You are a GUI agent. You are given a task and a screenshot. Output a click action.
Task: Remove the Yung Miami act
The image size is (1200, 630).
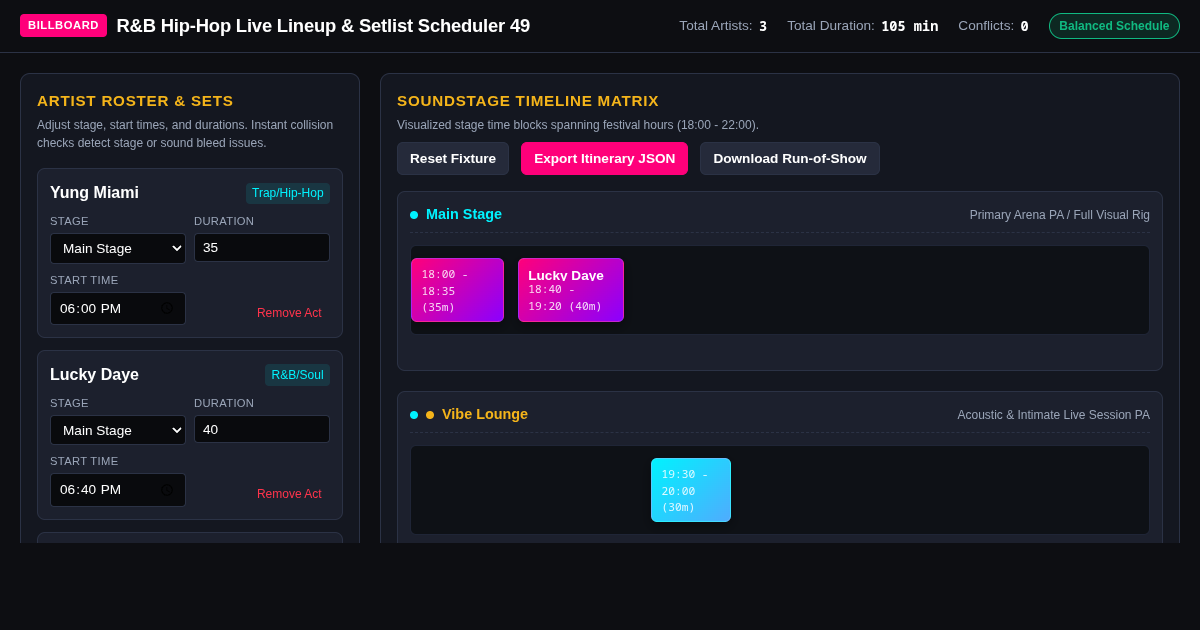click(x=289, y=313)
